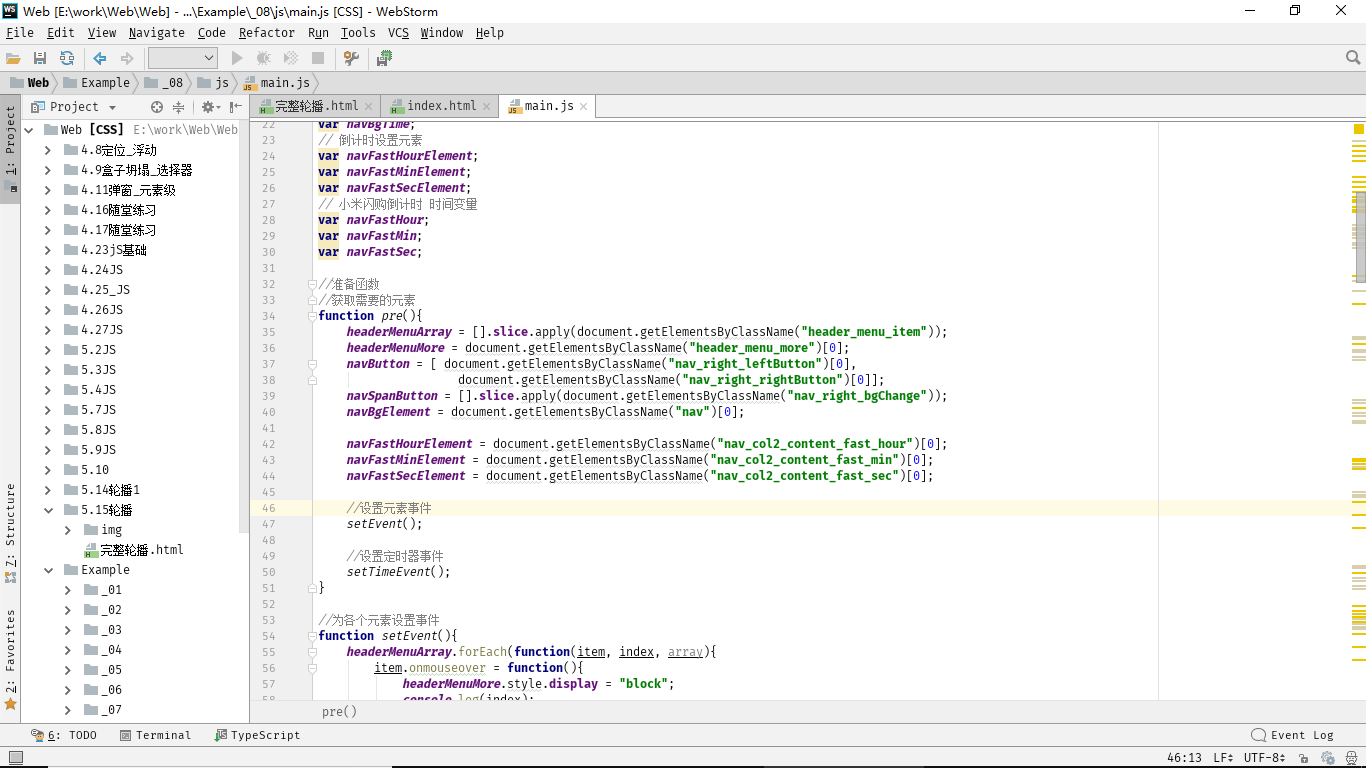
Task: Click the Forward navigation arrow
Action: [127, 59]
